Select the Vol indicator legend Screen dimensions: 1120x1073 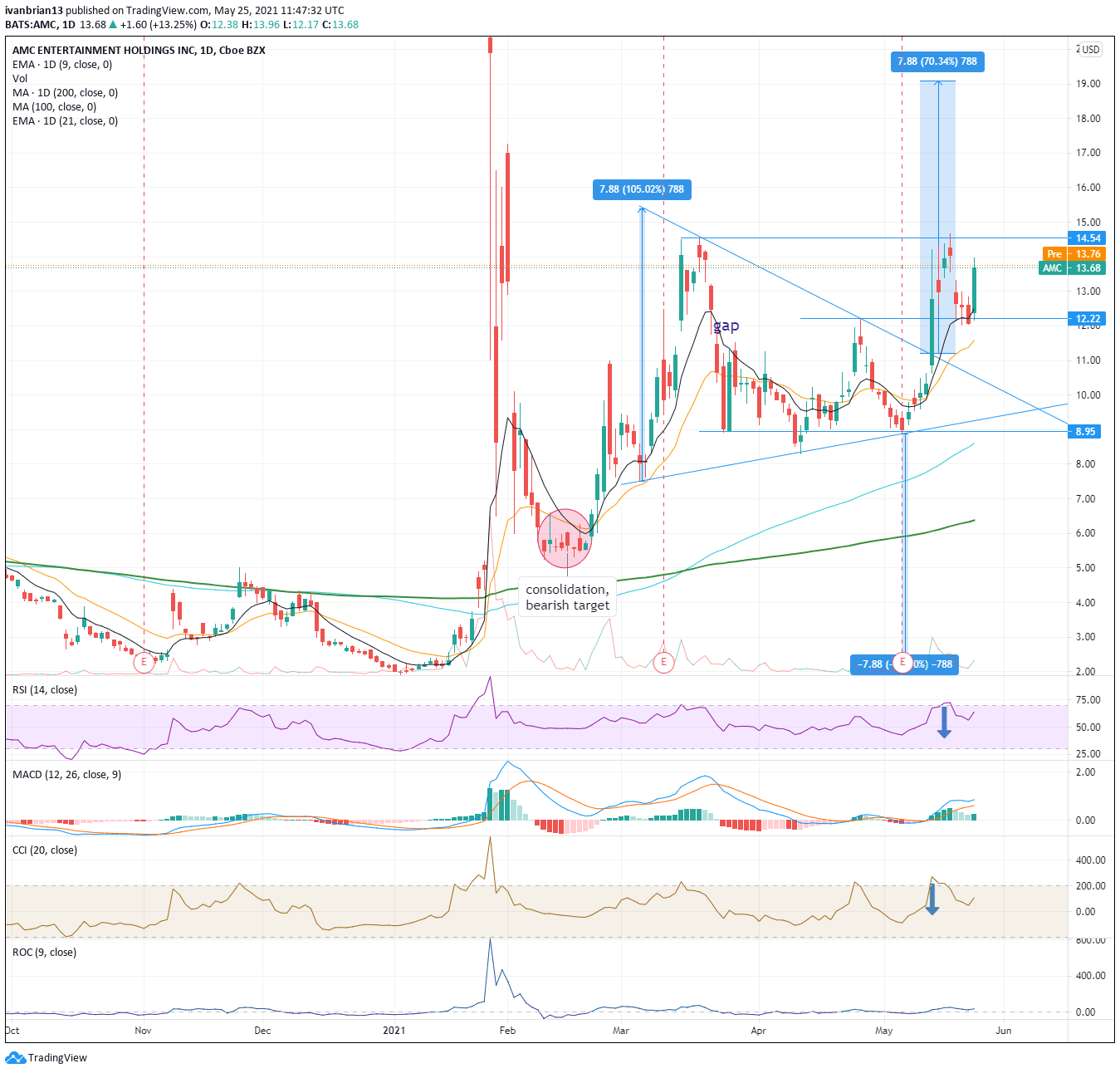pos(20,79)
